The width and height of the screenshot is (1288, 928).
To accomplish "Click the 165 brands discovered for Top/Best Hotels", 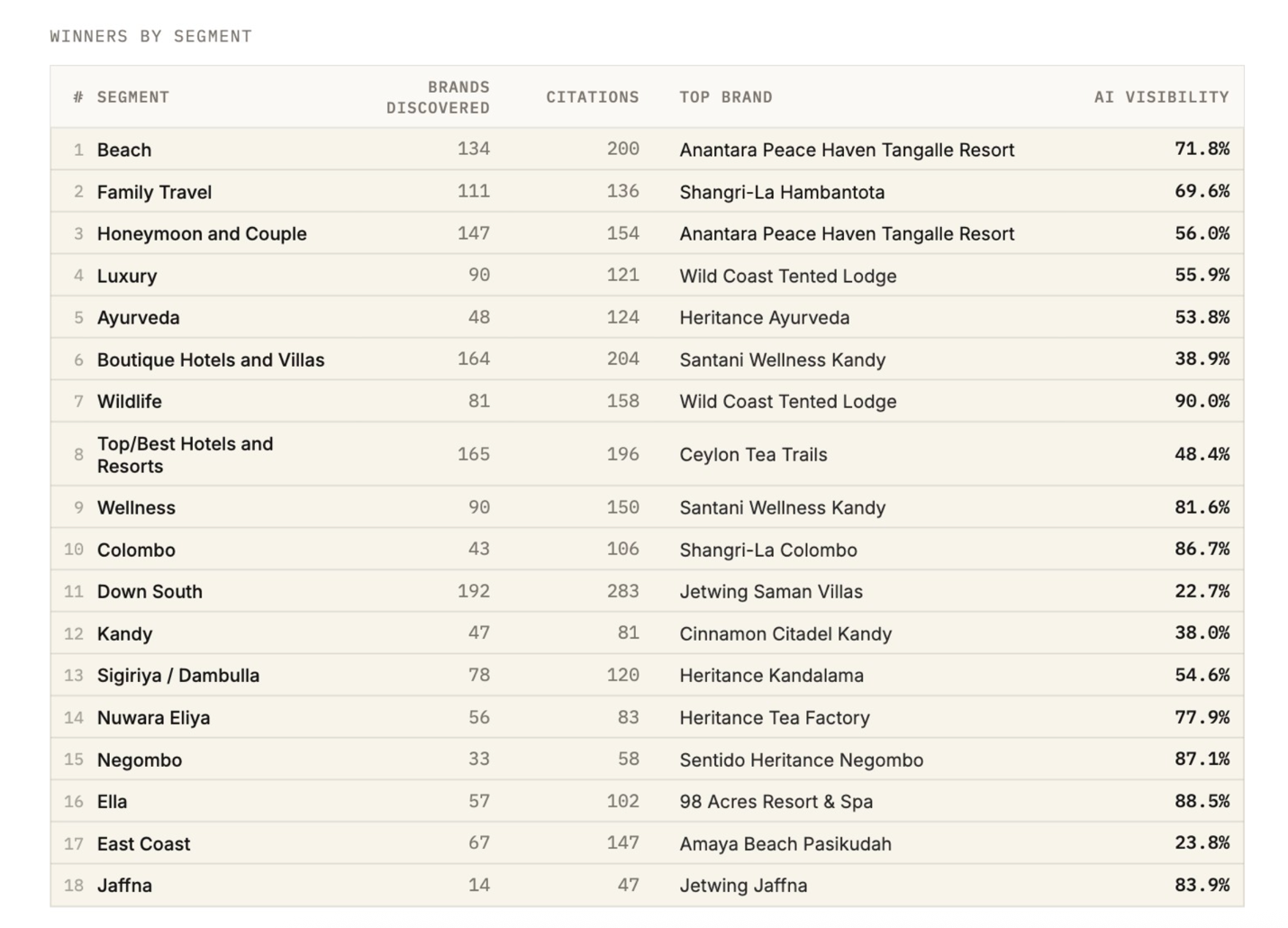I will [473, 454].
